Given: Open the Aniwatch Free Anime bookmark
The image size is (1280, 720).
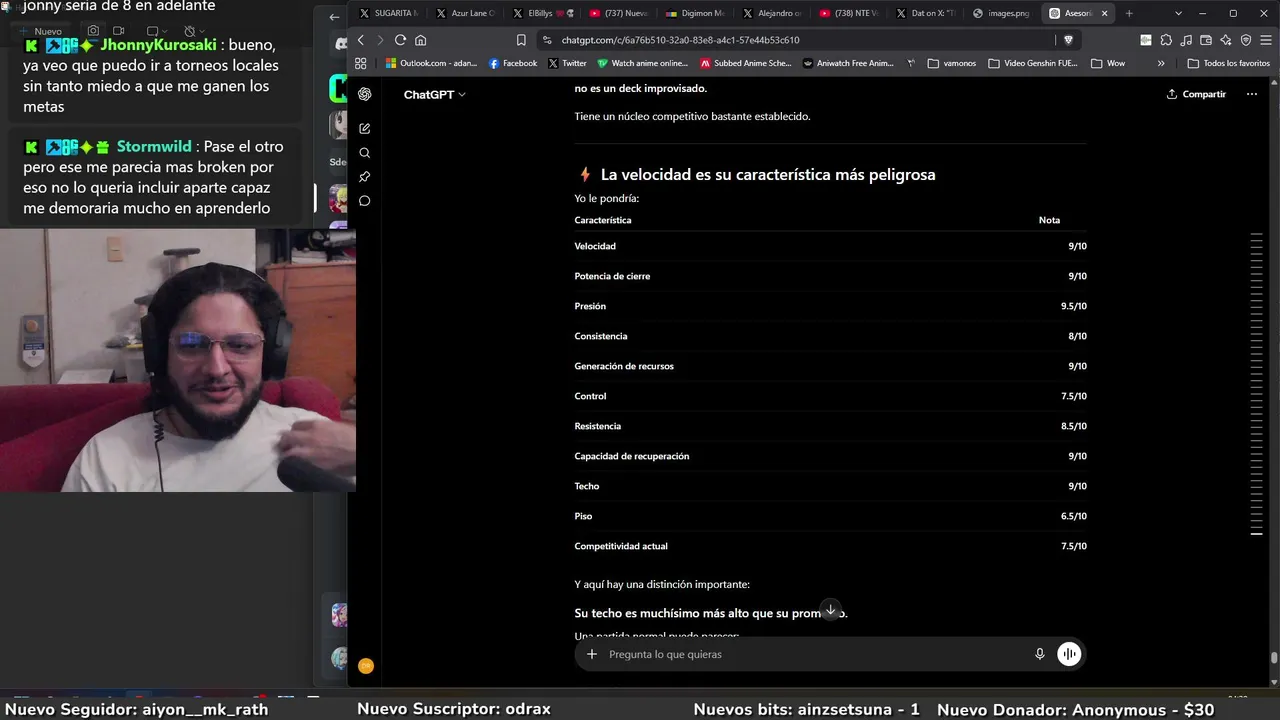Looking at the screenshot, I should (848, 63).
